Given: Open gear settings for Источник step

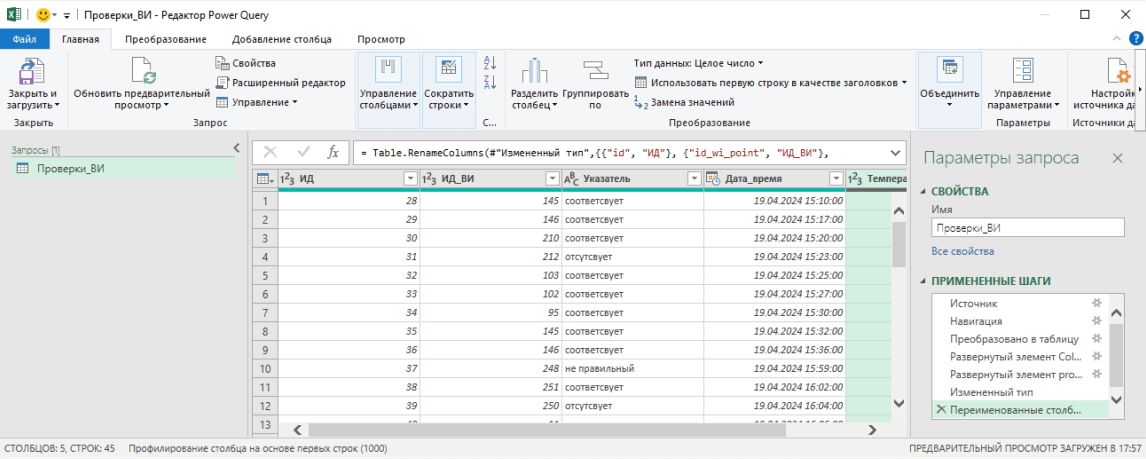Looking at the screenshot, I should [x=1096, y=303].
